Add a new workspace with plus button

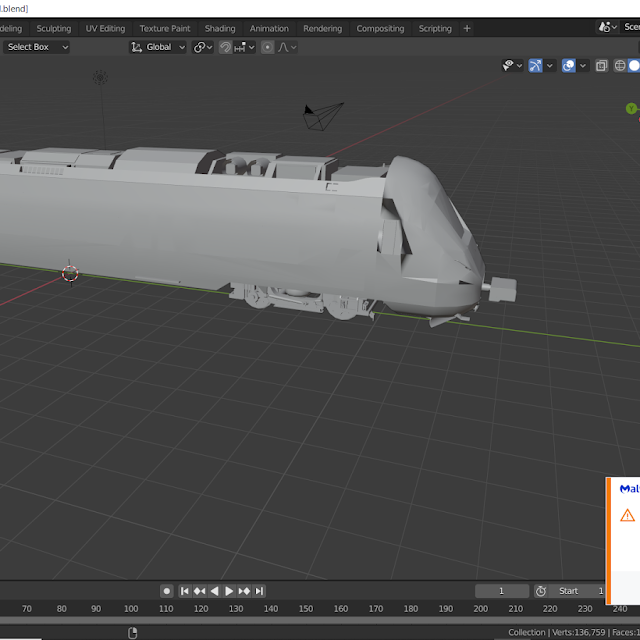click(x=467, y=29)
